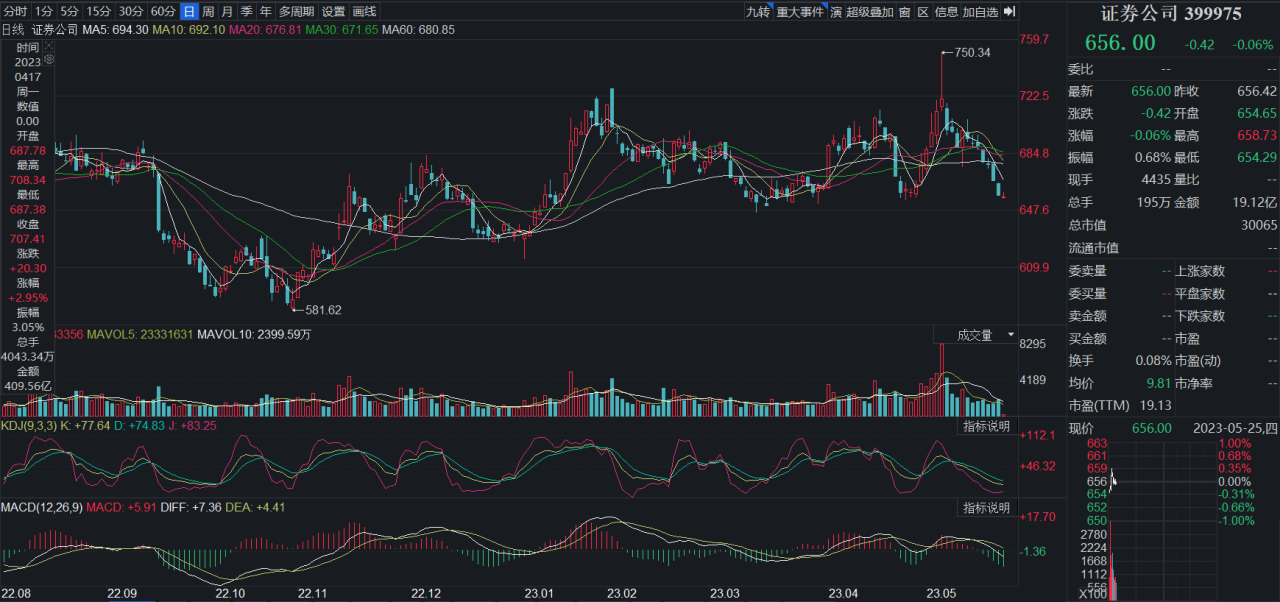Click the 581.62 low price marker
The width and height of the screenshot is (1280, 602).
tap(323, 310)
